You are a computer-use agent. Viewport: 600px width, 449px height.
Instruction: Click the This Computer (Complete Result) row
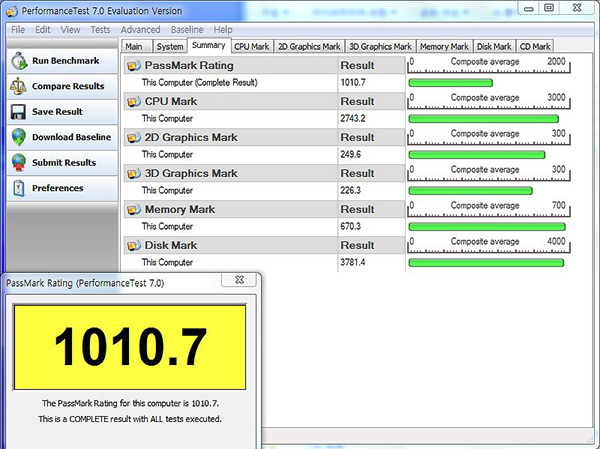(x=264, y=83)
